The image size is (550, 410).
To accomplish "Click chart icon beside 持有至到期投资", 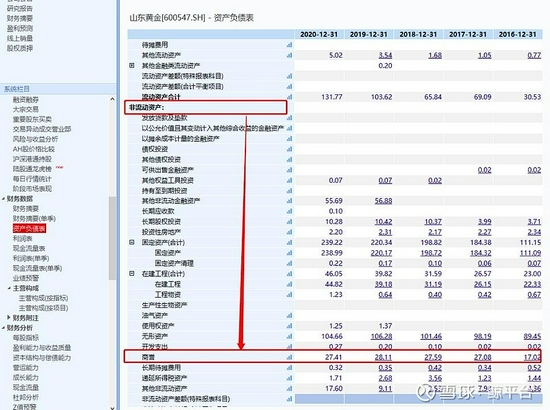I will (289, 191).
